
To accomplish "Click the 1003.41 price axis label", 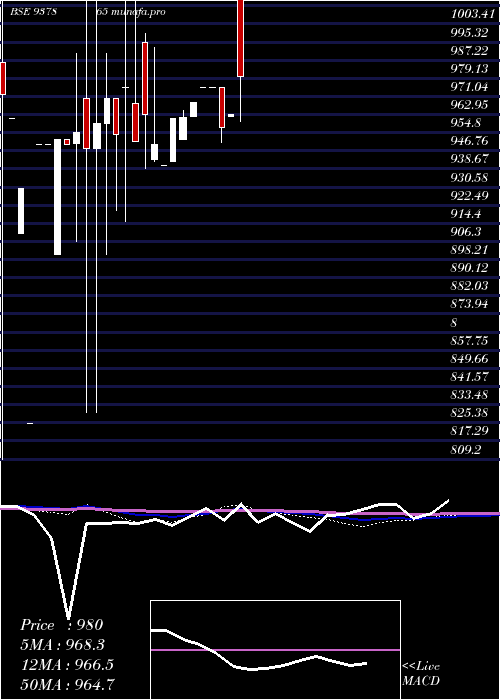I will (x=471, y=13).
